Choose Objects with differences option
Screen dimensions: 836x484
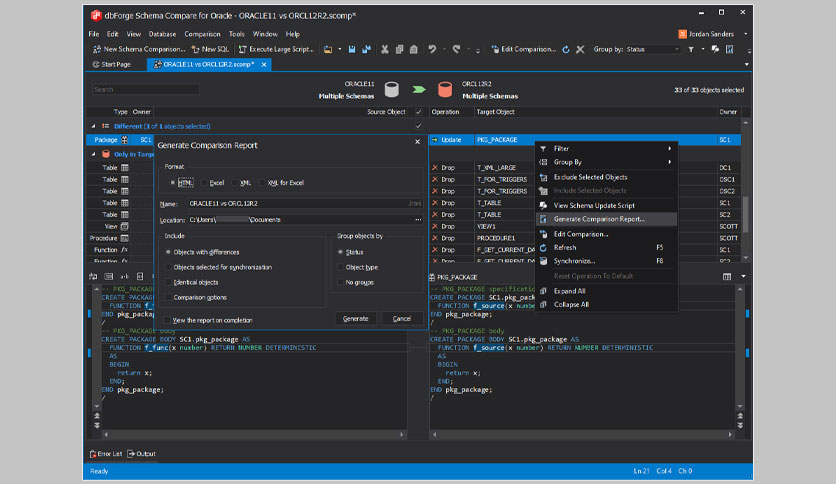pyautogui.click(x=168, y=252)
